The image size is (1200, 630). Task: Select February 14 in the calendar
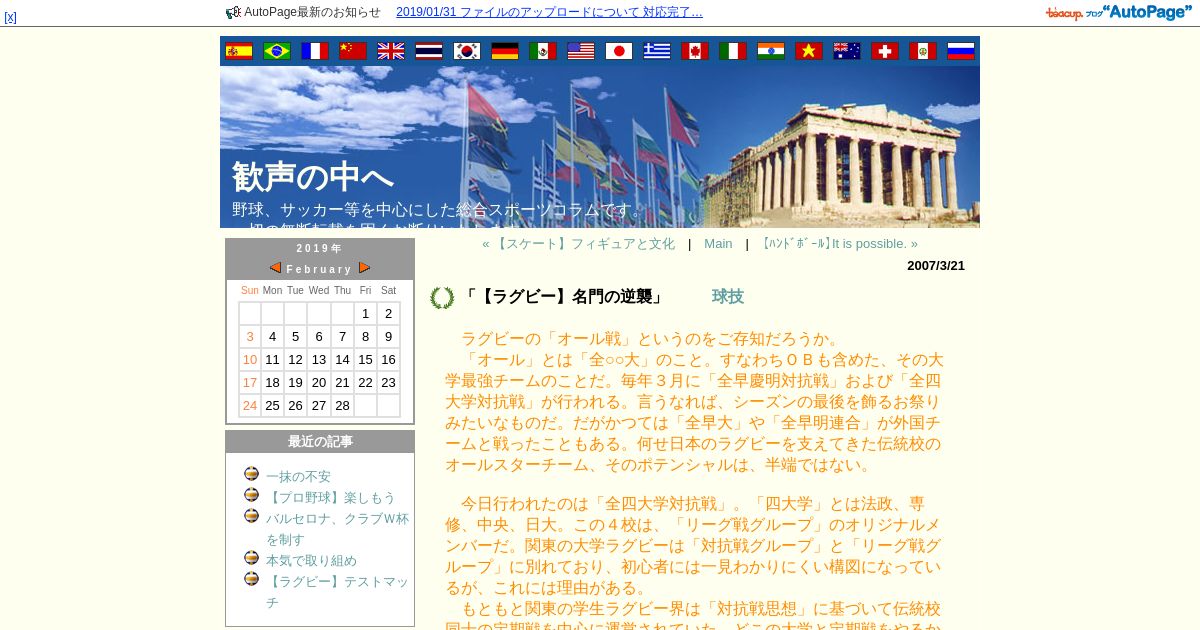pyautogui.click(x=342, y=360)
